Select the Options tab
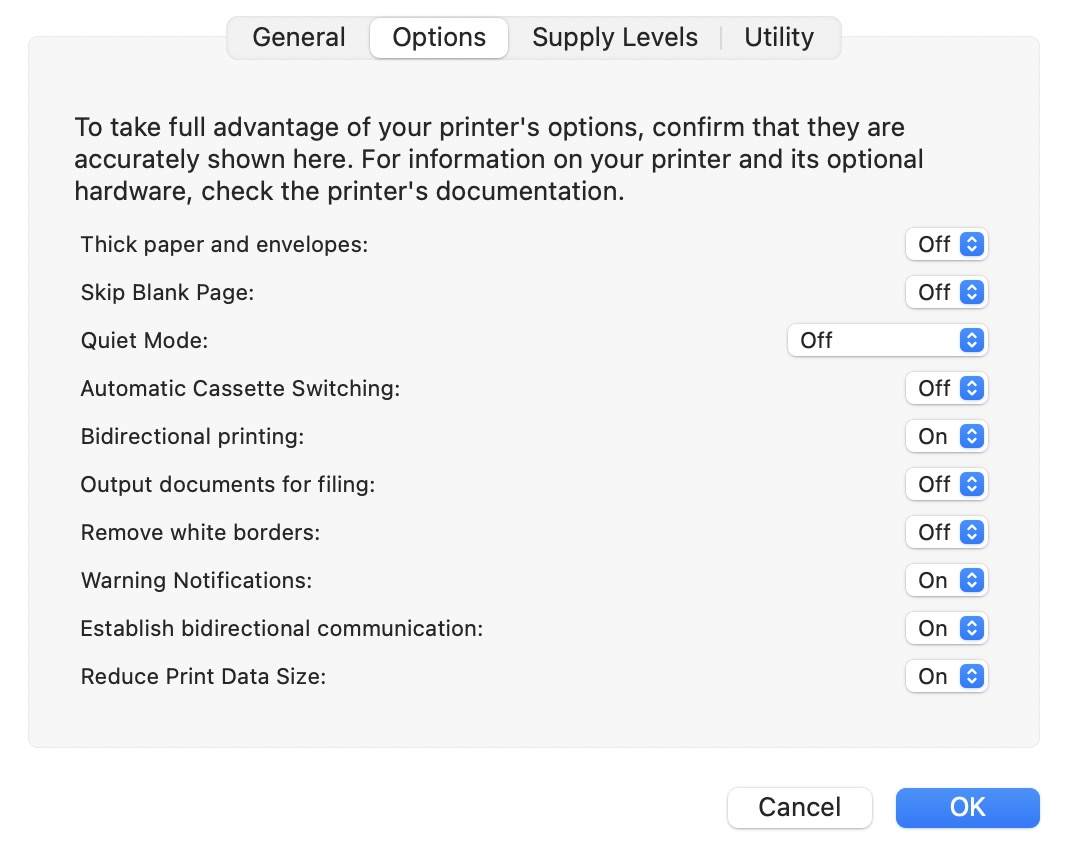The width and height of the screenshot is (1072, 864). (x=439, y=38)
